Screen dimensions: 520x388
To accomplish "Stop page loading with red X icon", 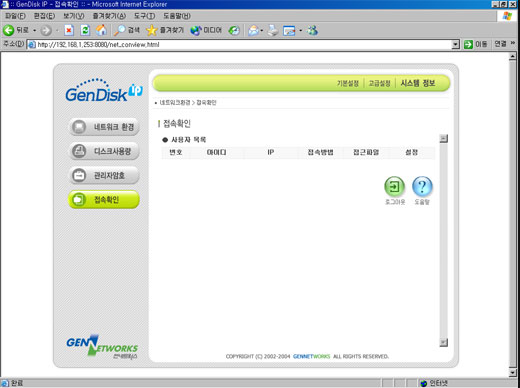I will point(69,30).
